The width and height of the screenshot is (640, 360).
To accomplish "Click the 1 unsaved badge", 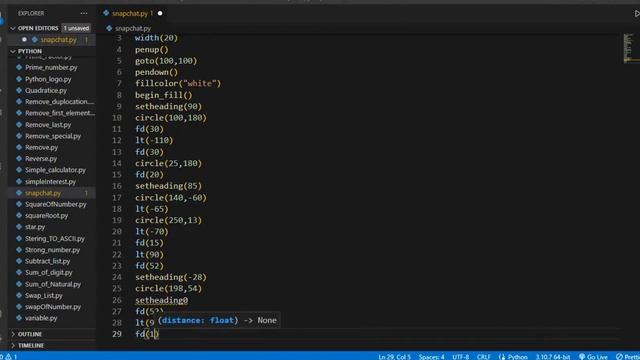I will click(x=76, y=28).
